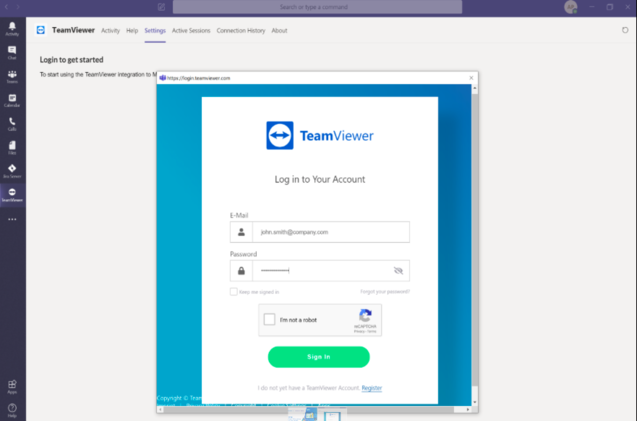Open the Active Sessions tab
637x421 pixels.
tap(191, 30)
